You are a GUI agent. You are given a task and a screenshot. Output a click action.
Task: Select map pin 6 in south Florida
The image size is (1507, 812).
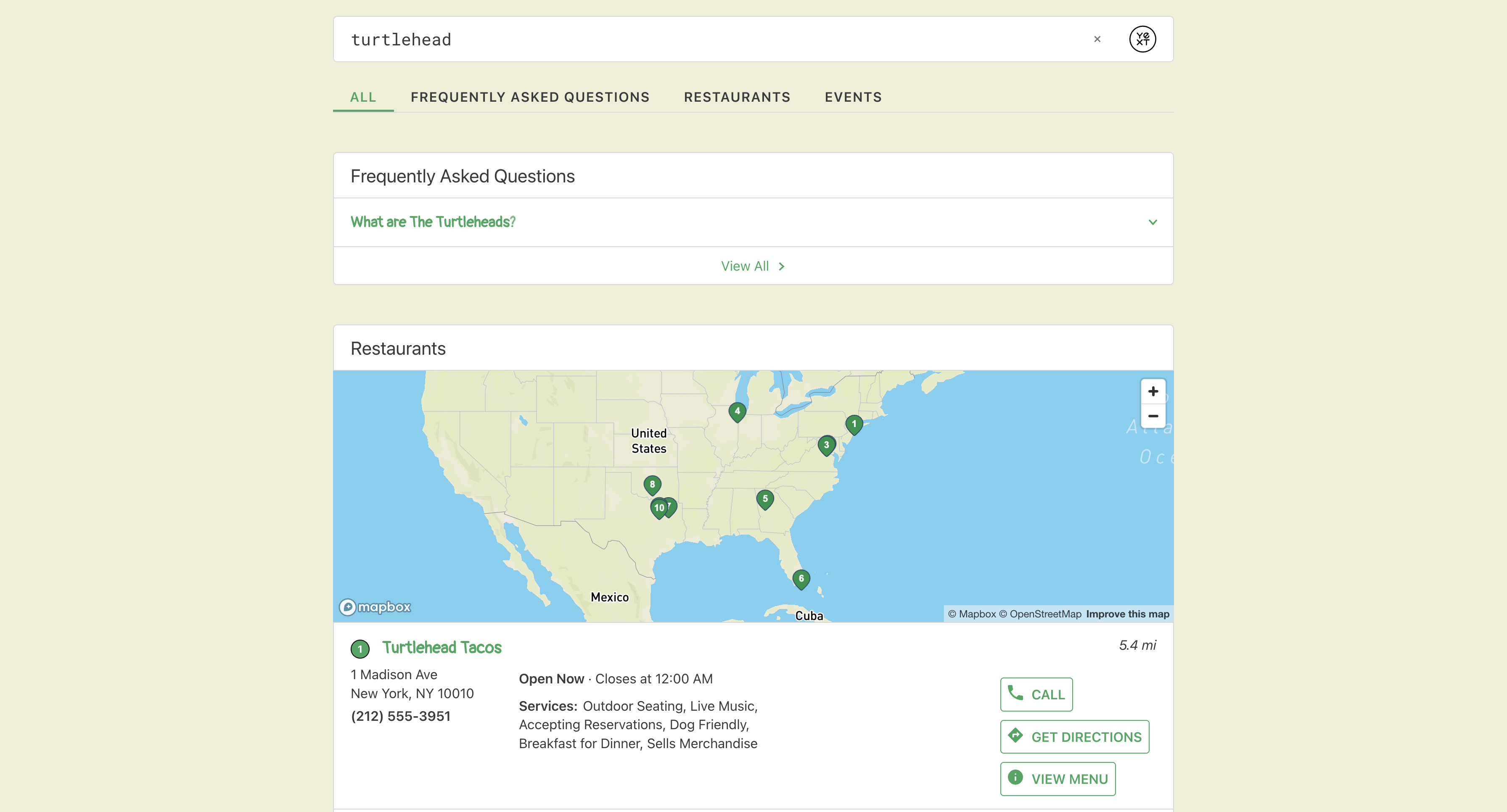coord(801,579)
